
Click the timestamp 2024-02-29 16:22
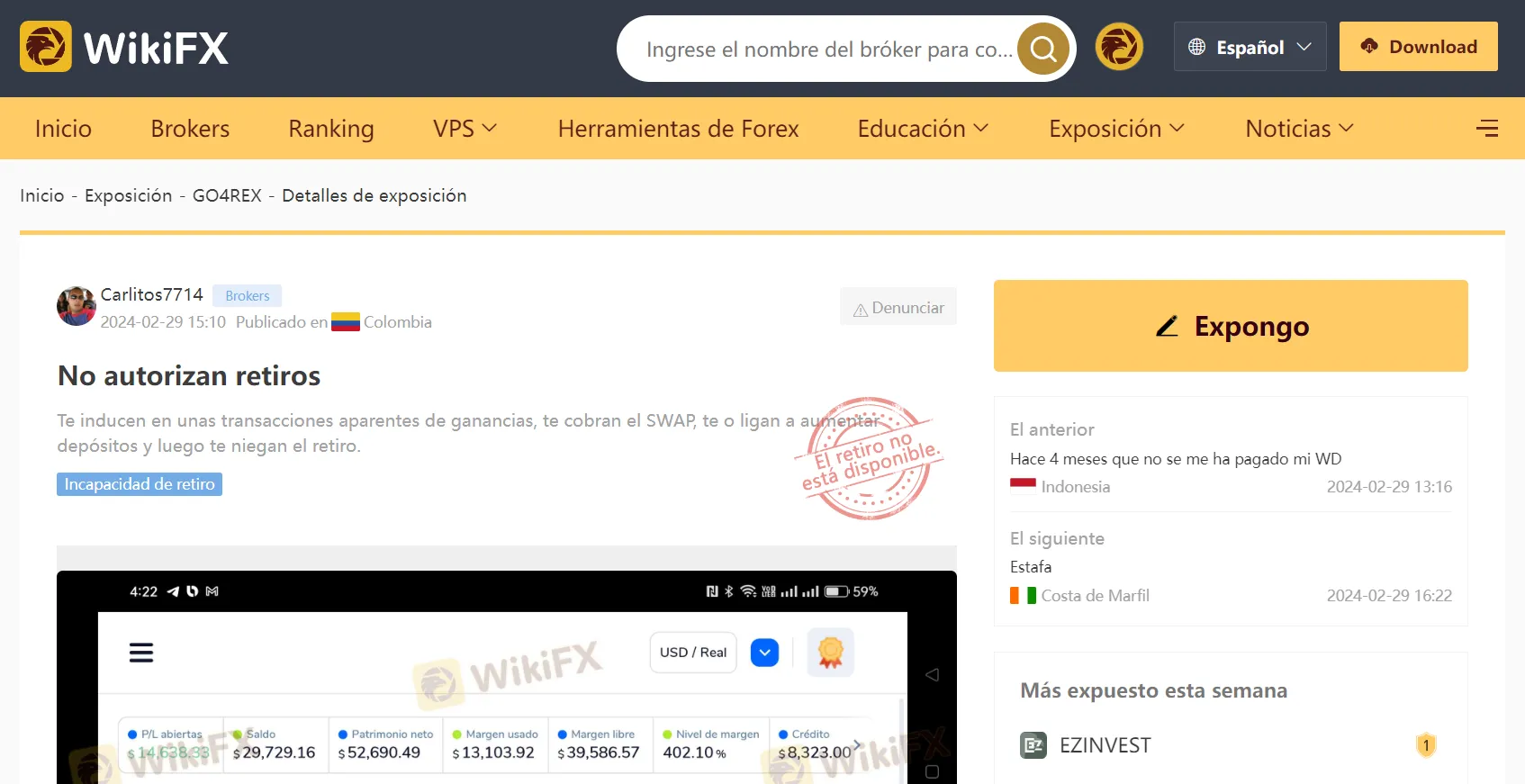tap(1389, 596)
